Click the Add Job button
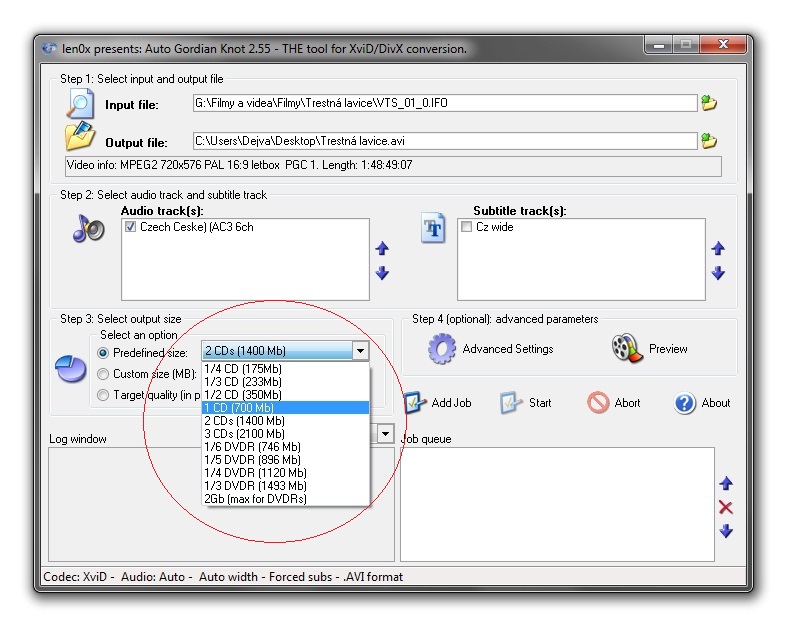 (x=438, y=402)
